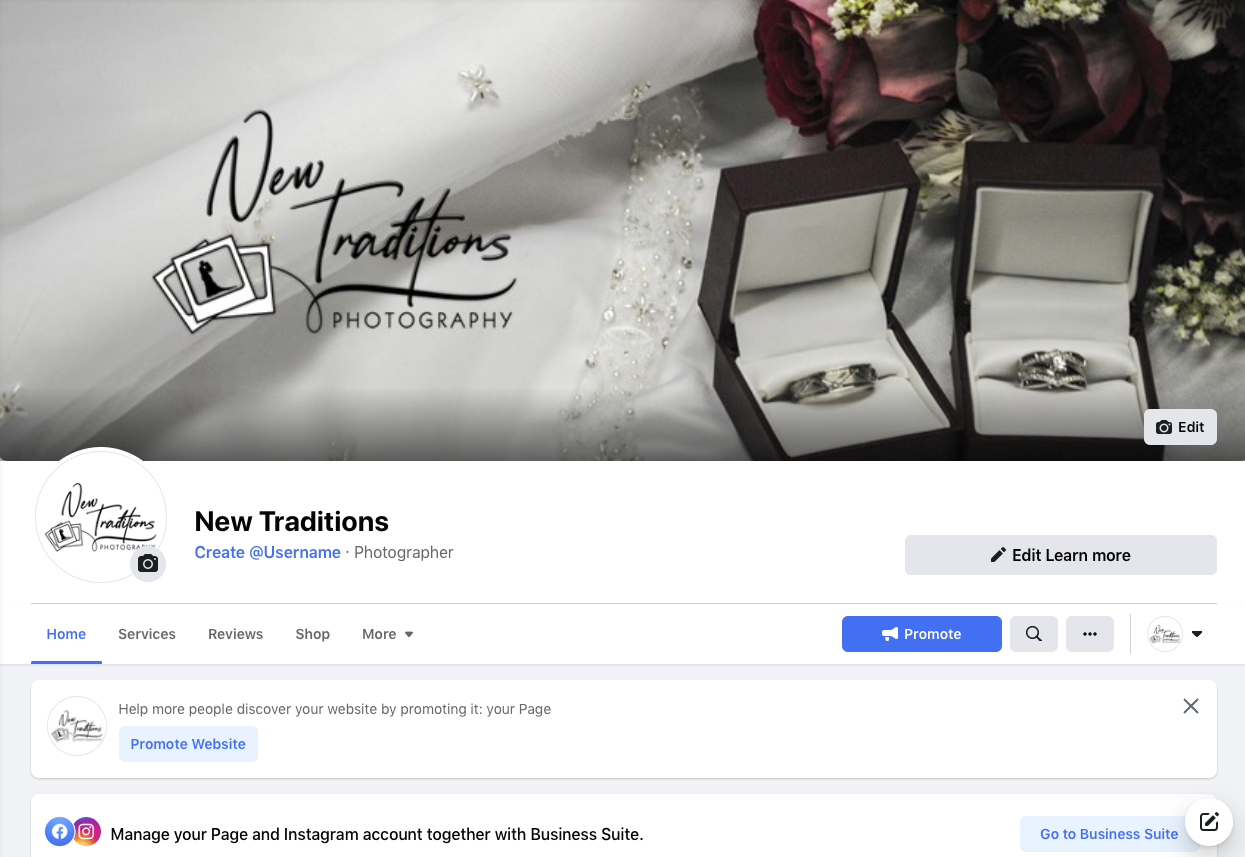Image resolution: width=1245 pixels, height=857 pixels.
Task: Click the Instagram logo icon in Business Suite banner
Action: pos(87,832)
